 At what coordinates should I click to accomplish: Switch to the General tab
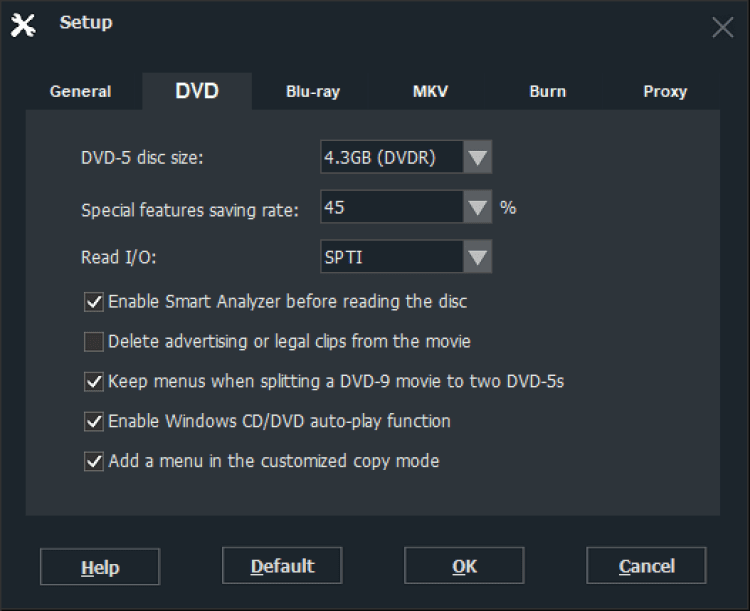pos(81,91)
